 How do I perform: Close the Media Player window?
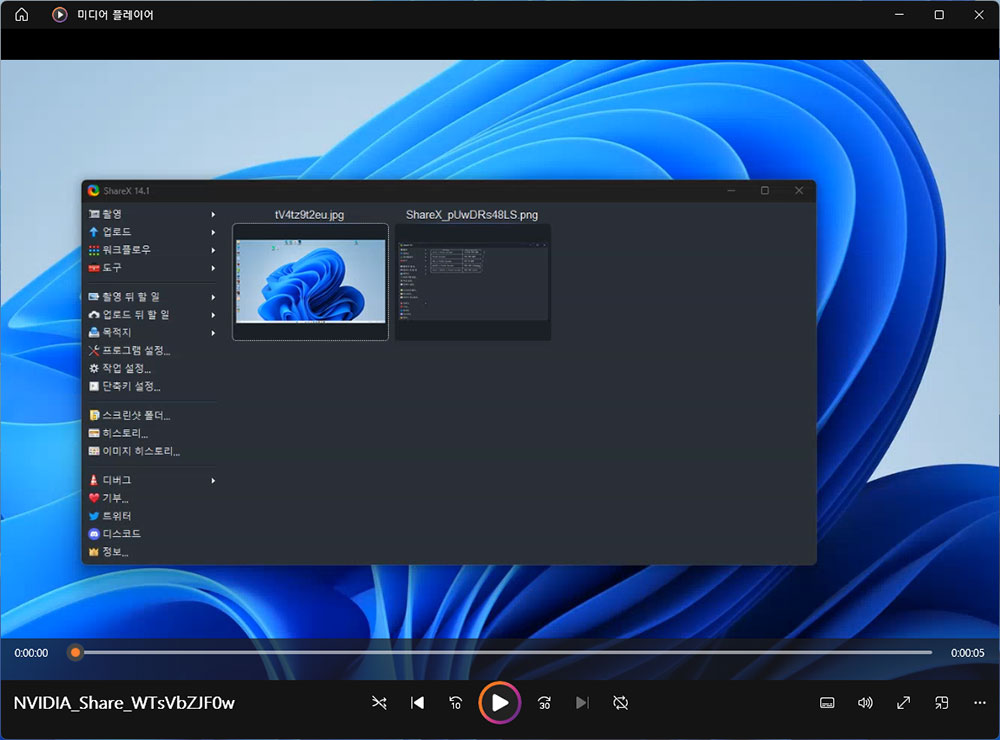(979, 15)
